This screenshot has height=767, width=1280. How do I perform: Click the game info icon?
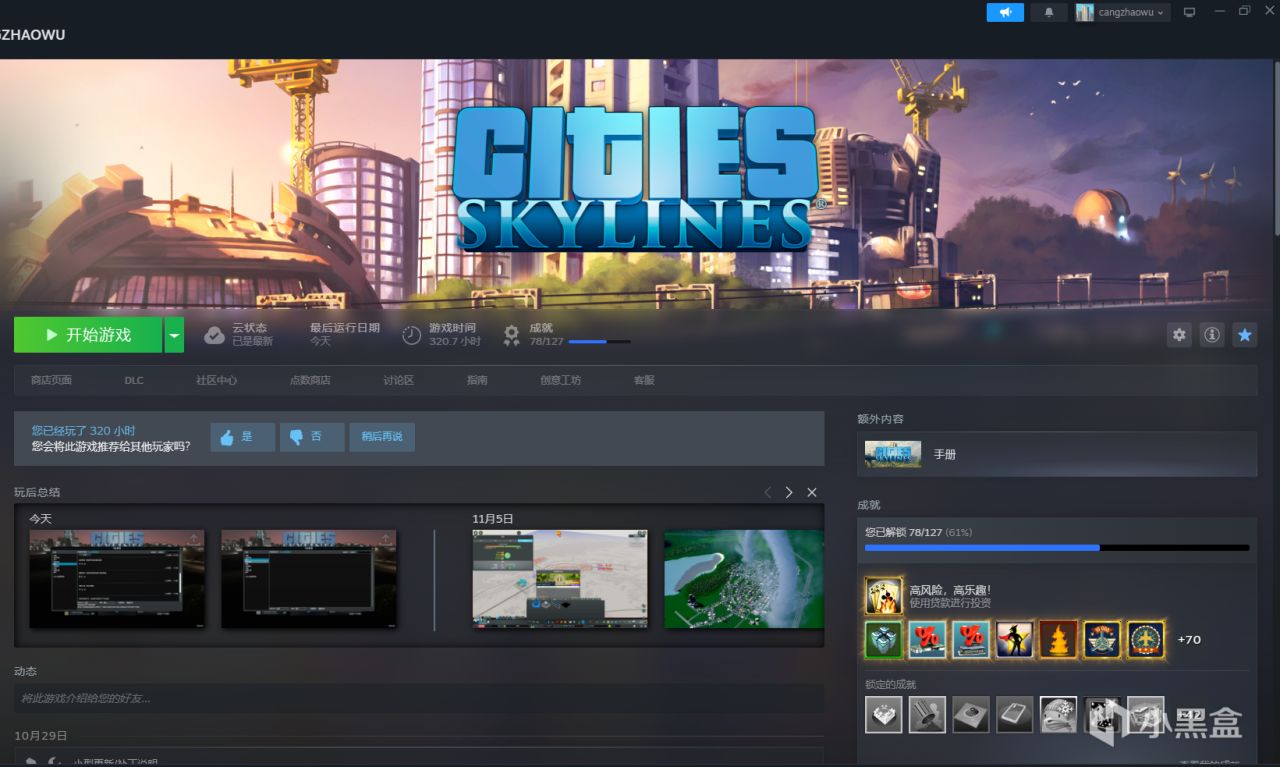[1212, 335]
